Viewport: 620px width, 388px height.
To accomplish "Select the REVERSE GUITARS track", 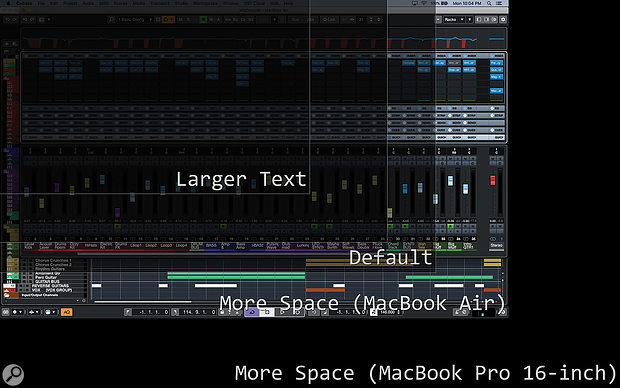I will [50, 286].
